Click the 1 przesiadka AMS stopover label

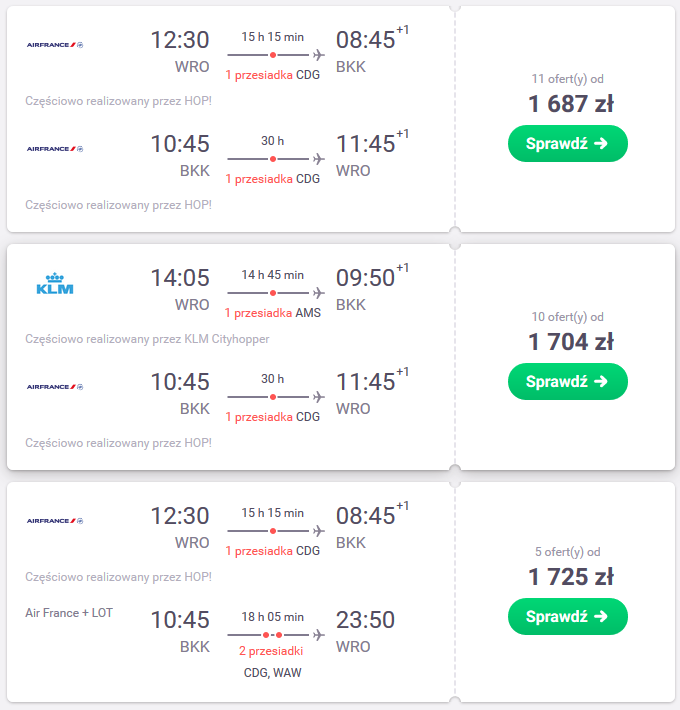point(273,313)
